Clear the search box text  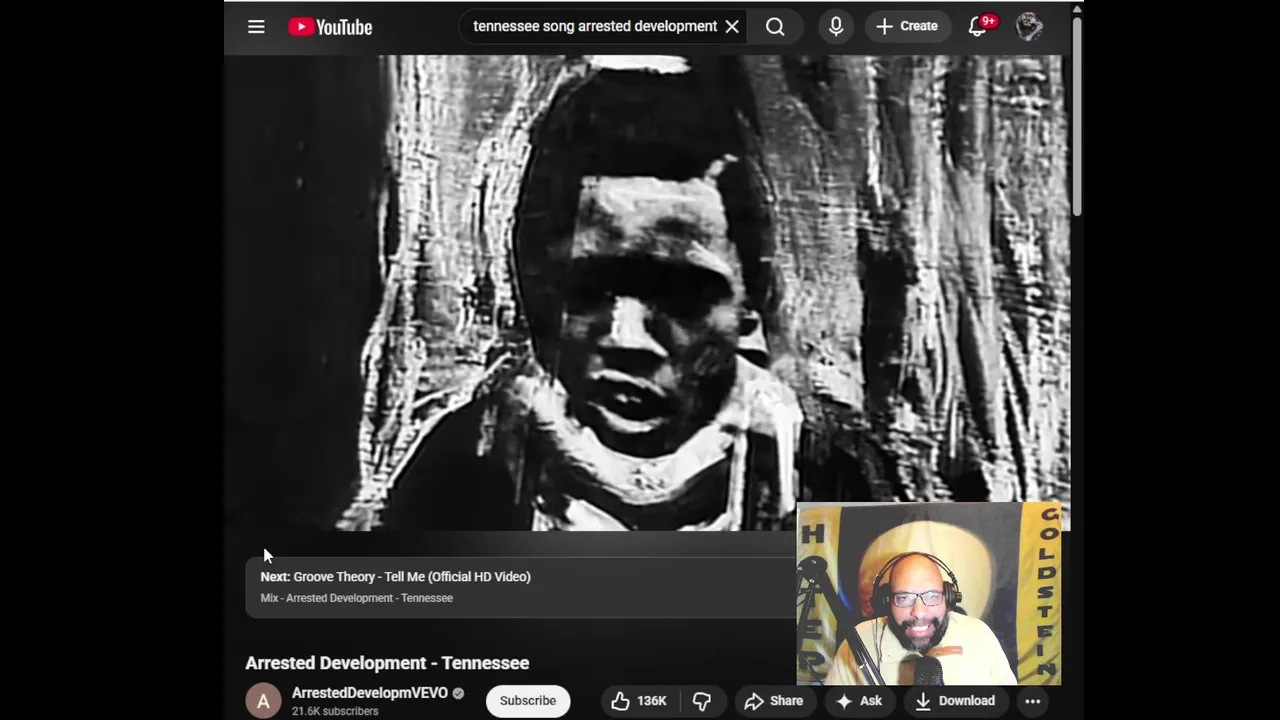coord(732,26)
